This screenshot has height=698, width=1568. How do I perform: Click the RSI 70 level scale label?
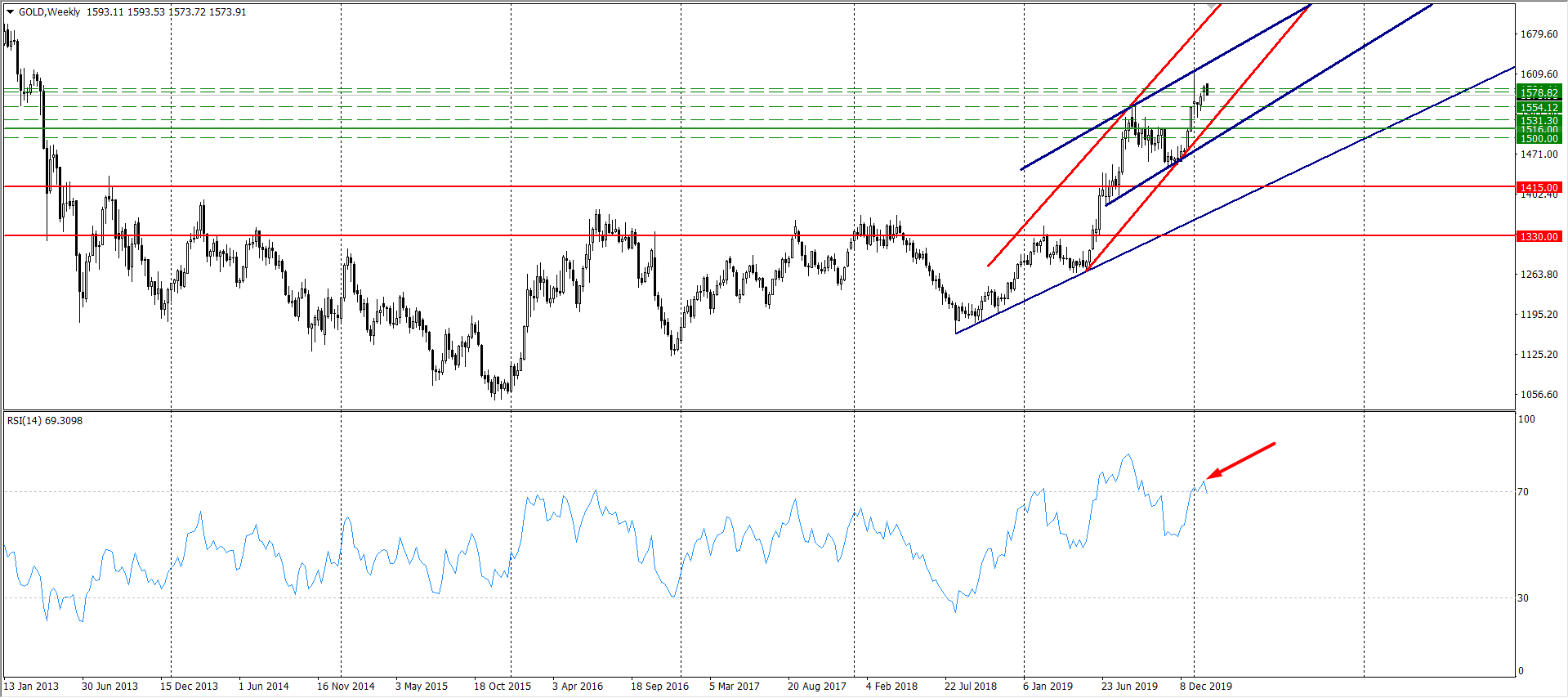click(x=1522, y=492)
